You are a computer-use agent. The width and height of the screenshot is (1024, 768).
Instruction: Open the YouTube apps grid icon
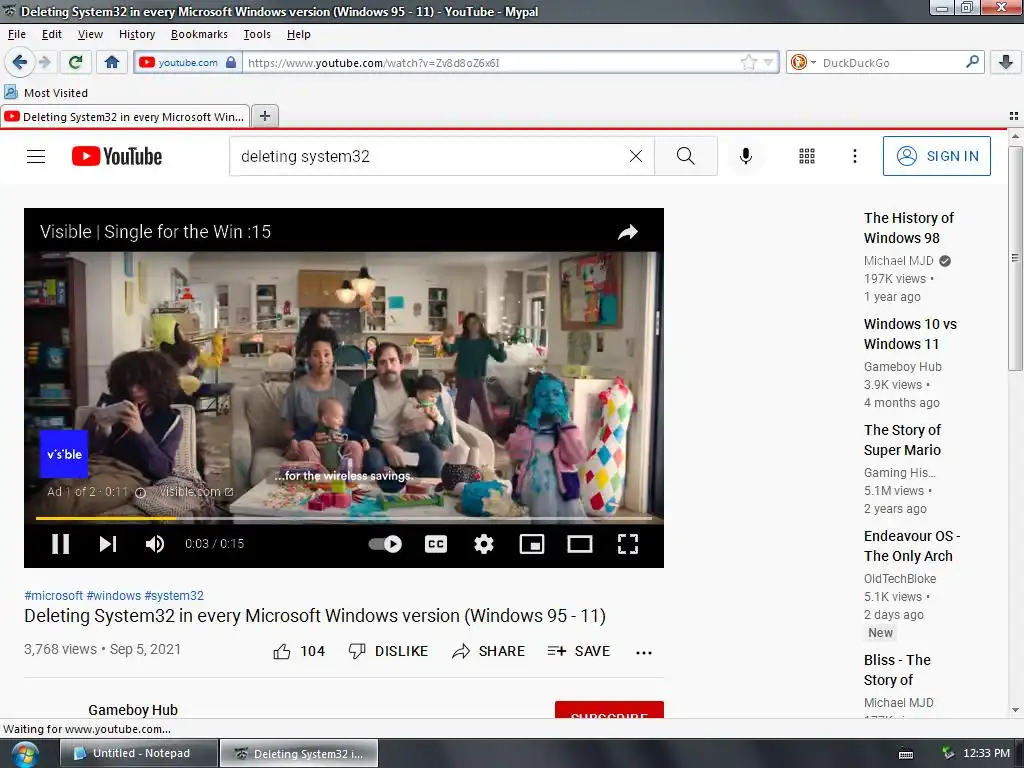(807, 156)
